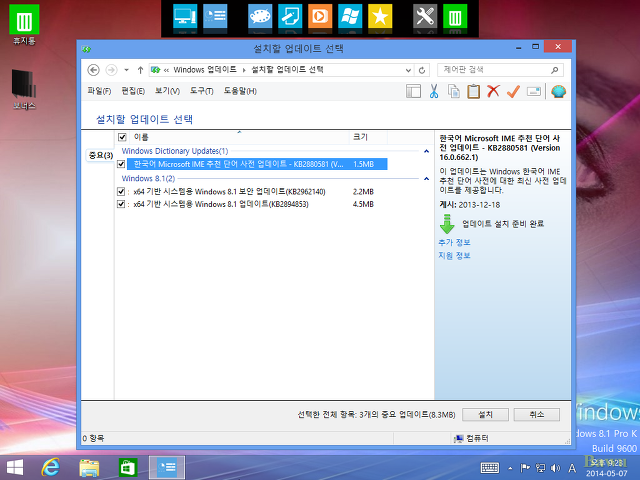Screen dimensions: 640x480
Task: Click Windows 업데이트 in the breadcrumb
Action: (x=205, y=70)
